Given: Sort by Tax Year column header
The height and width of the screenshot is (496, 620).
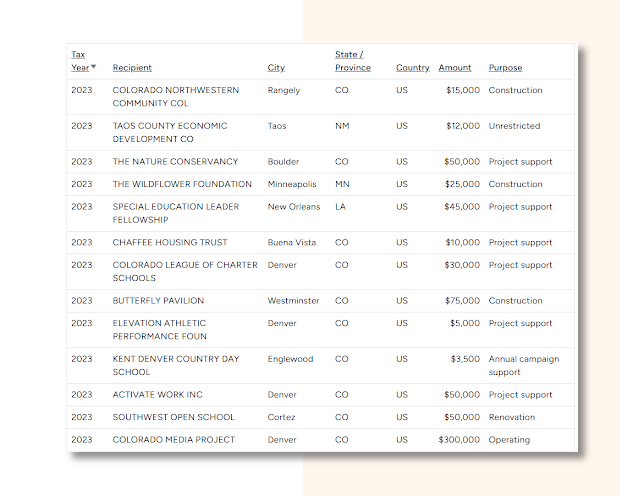Looking at the screenshot, I should pos(81,61).
